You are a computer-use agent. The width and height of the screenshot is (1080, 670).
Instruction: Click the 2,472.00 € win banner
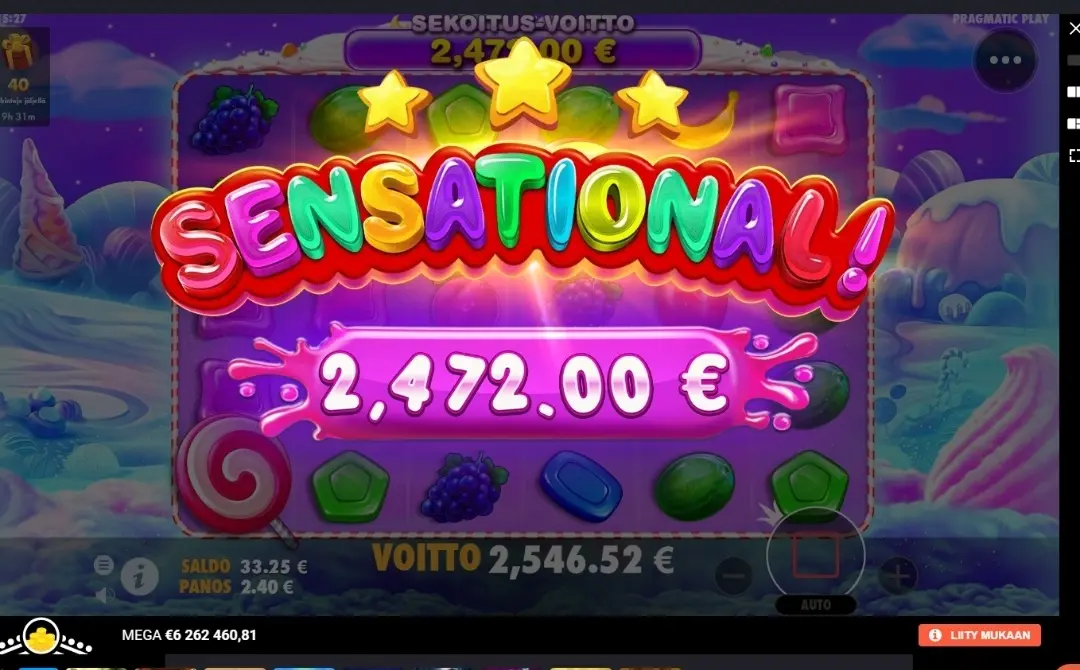point(523,383)
